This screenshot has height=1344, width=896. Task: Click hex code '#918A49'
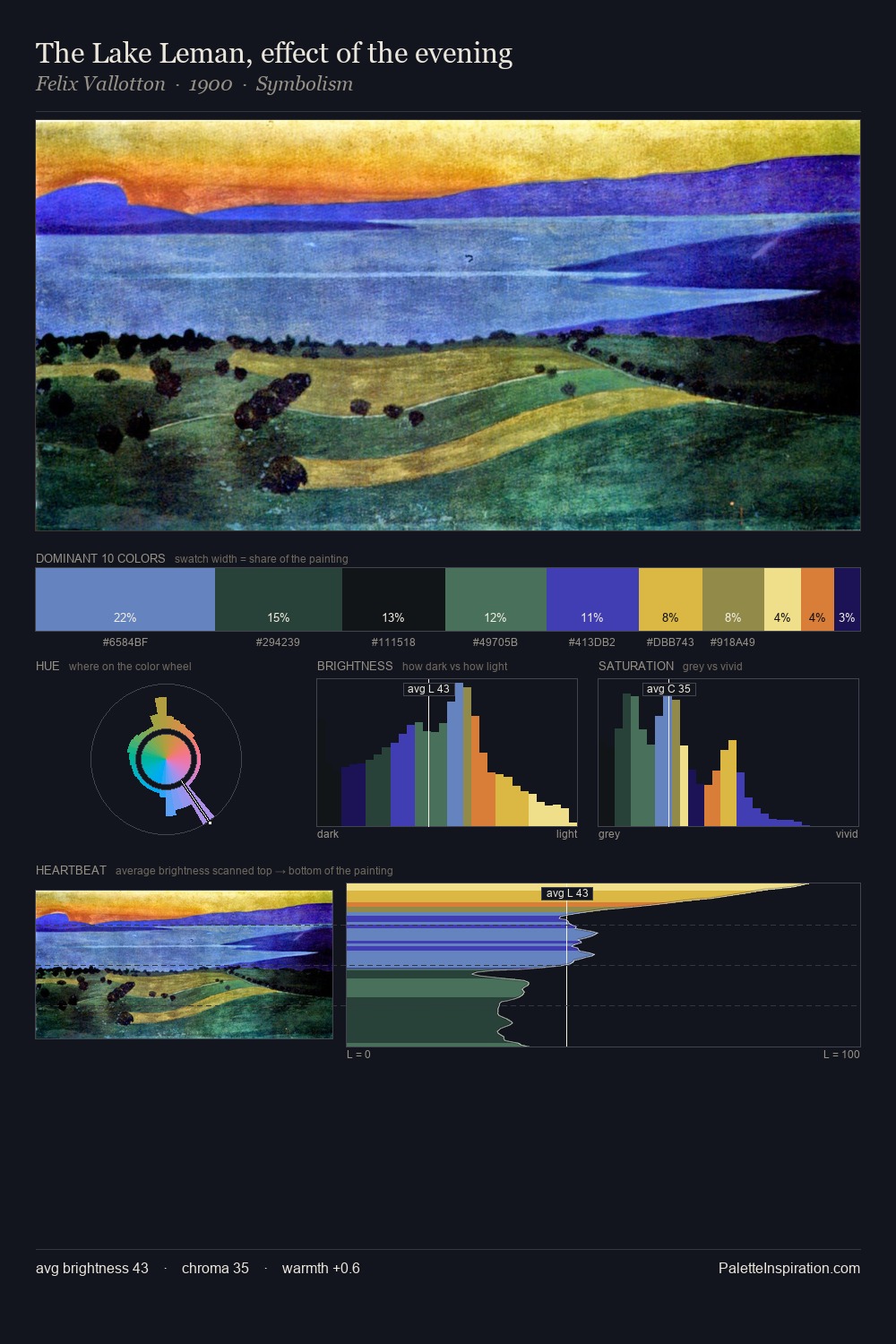733,642
